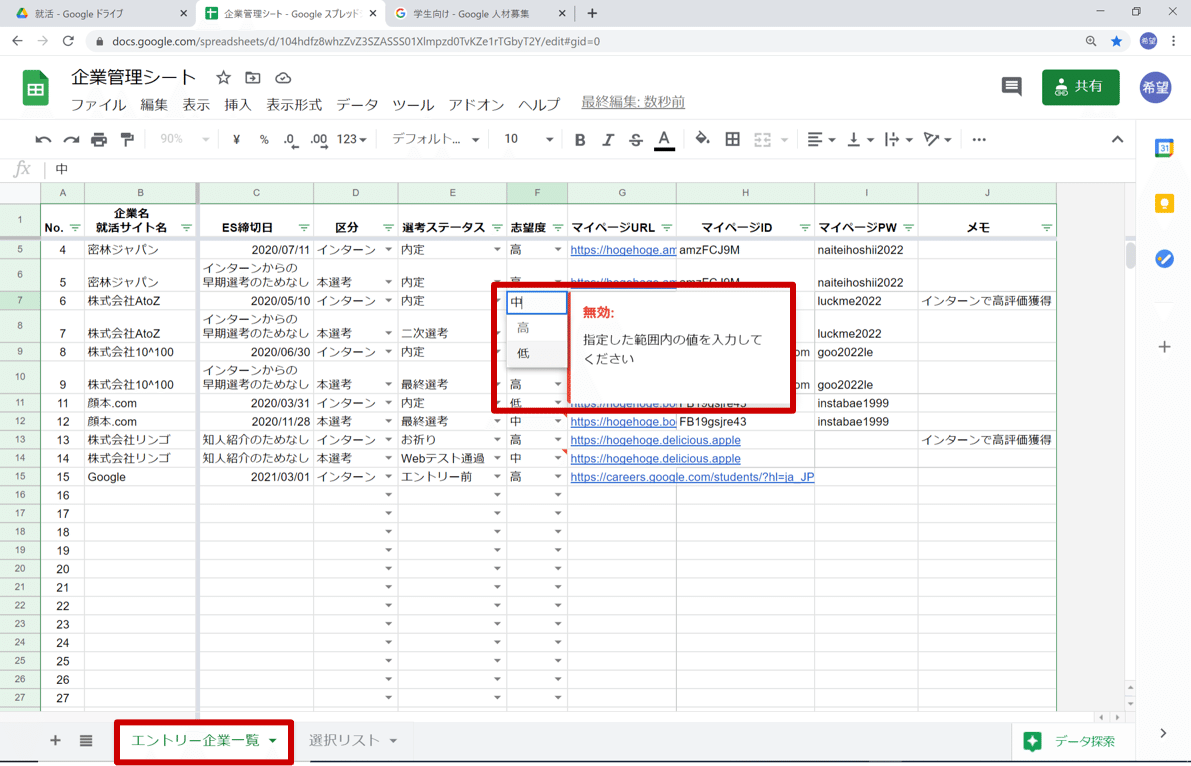The width and height of the screenshot is (1191, 766).
Task: Toggle italic formatting
Action: coord(608,140)
